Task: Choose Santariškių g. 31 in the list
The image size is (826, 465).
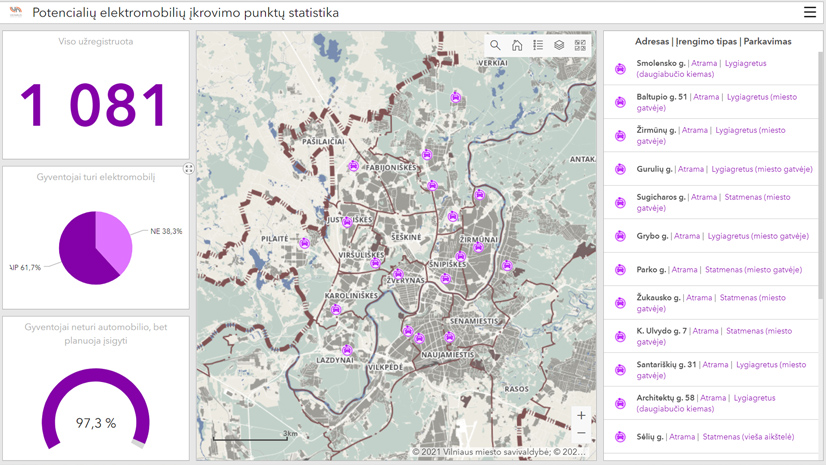Action: (x=710, y=370)
